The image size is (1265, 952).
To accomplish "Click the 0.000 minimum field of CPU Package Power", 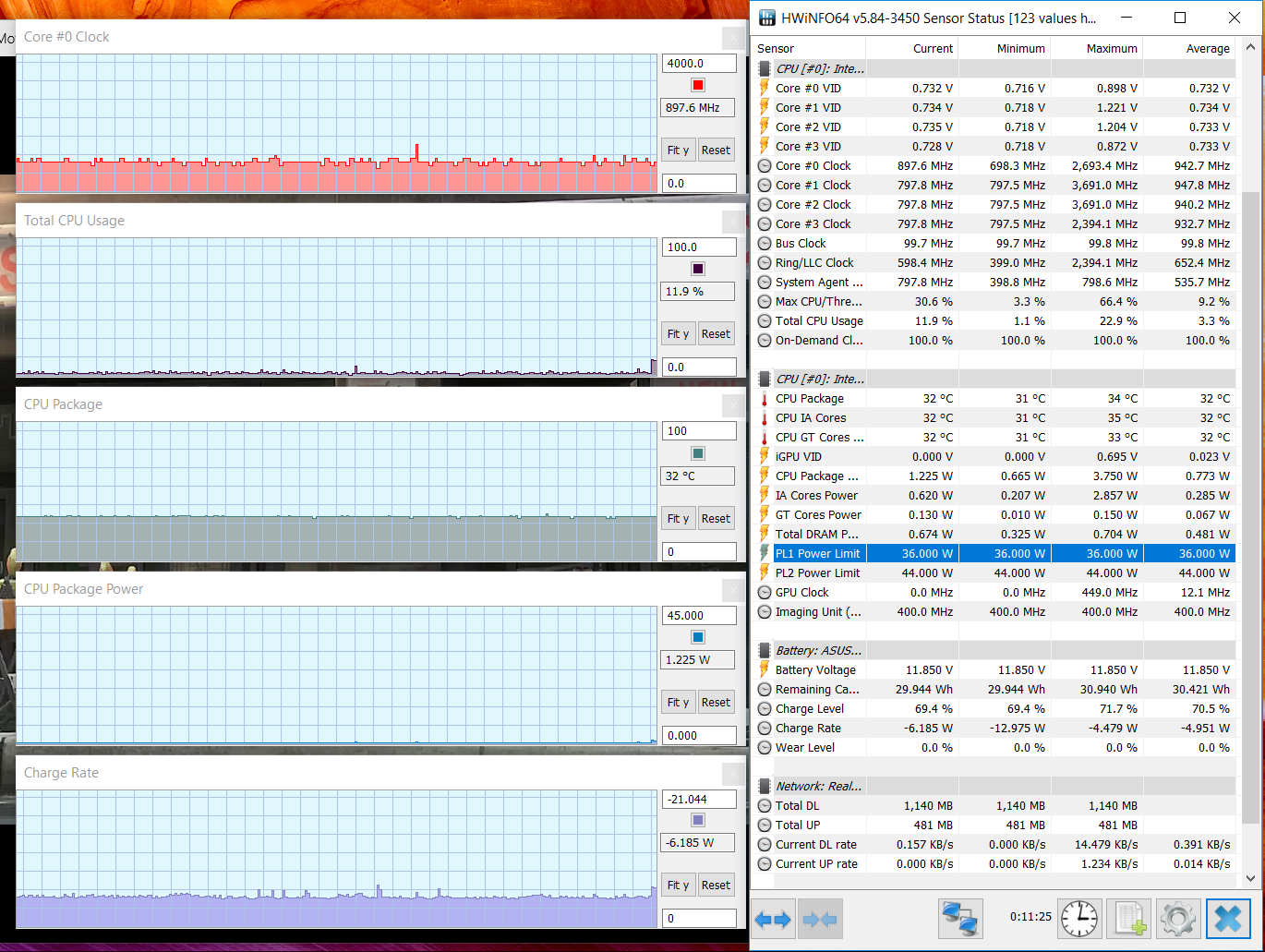I will (x=699, y=736).
